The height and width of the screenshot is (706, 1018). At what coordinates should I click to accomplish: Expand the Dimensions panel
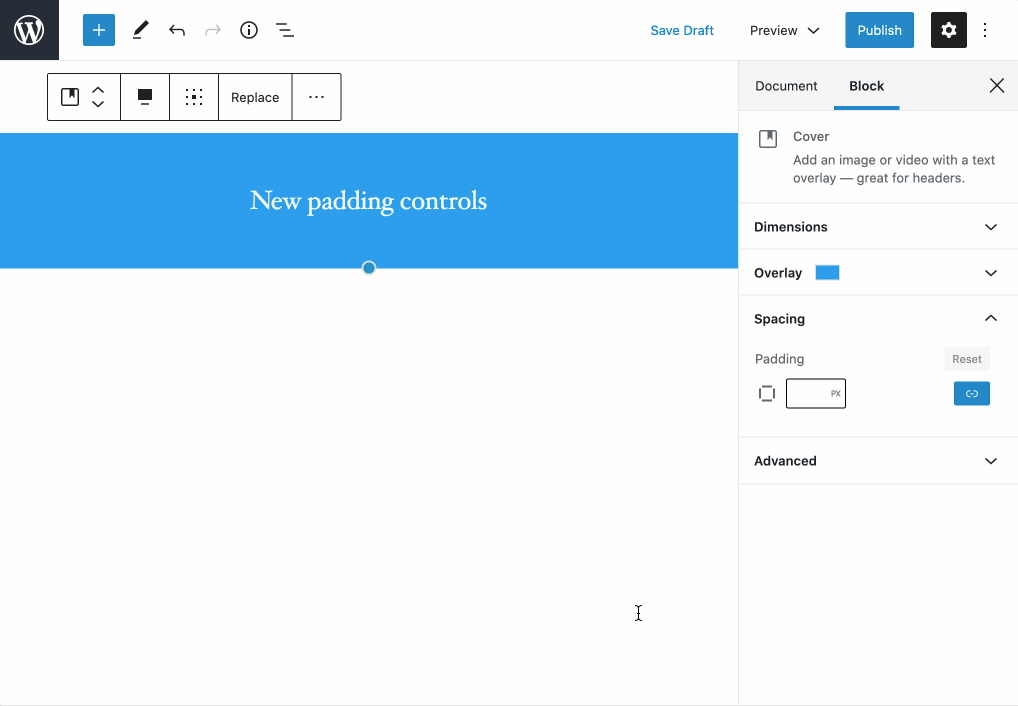point(878,227)
